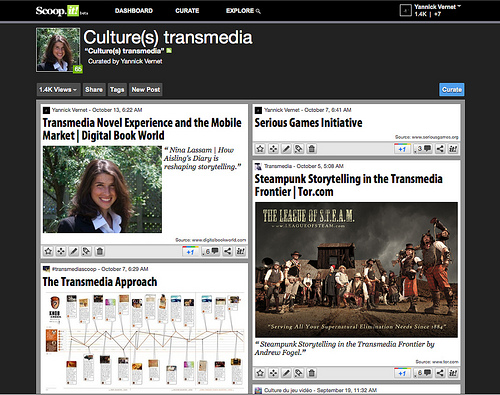
Task: Toggle Google +1 on Serious Games Initiative post
Action: pyautogui.click(x=402, y=149)
